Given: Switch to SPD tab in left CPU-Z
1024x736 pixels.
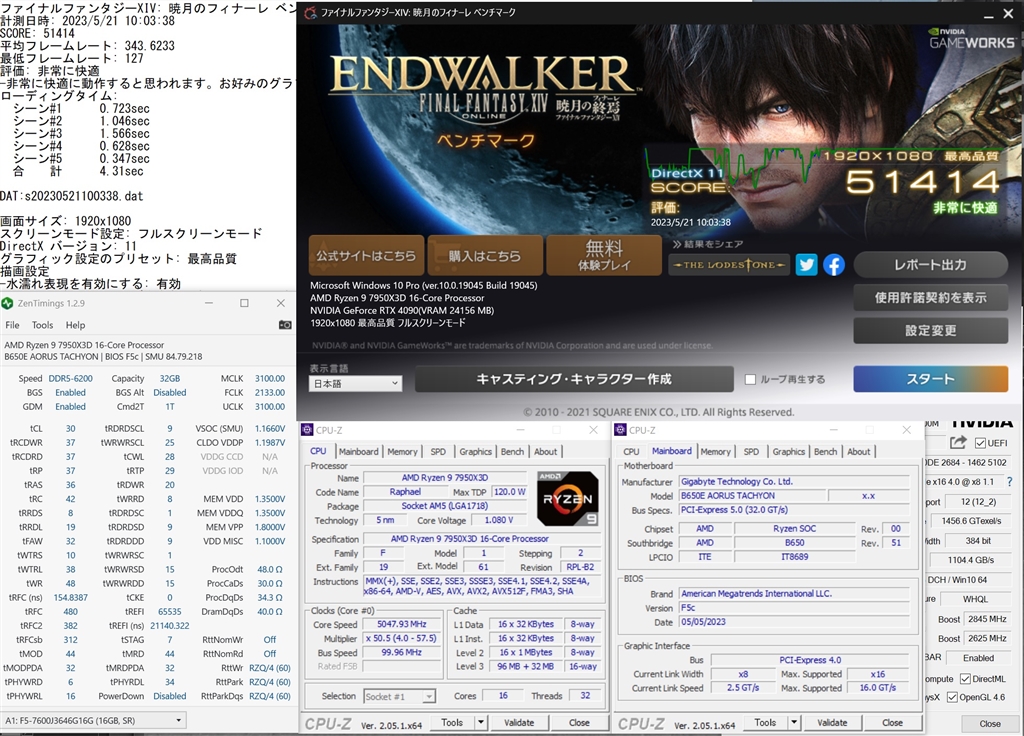Looking at the screenshot, I should pos(438,451).
